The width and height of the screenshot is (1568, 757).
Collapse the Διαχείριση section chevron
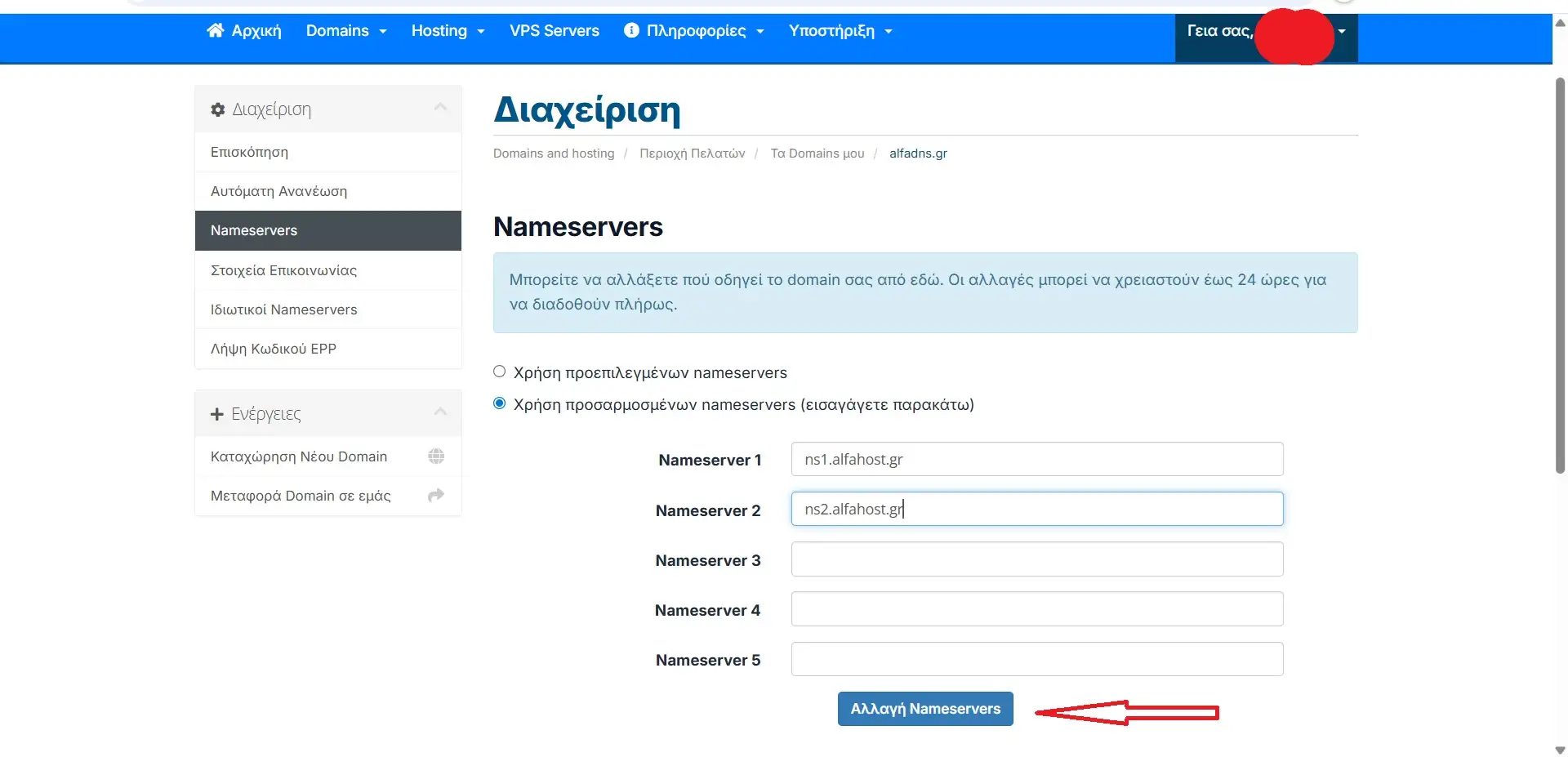(439, 107)
